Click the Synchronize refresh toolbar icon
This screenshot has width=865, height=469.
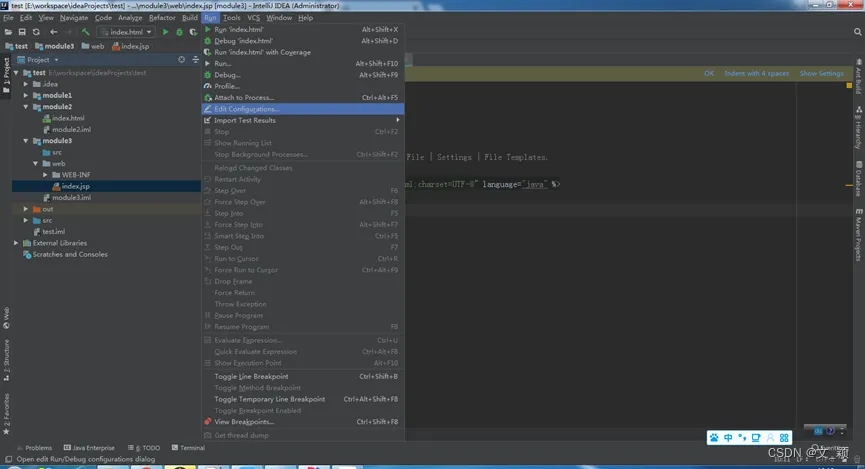pos(36,32)
